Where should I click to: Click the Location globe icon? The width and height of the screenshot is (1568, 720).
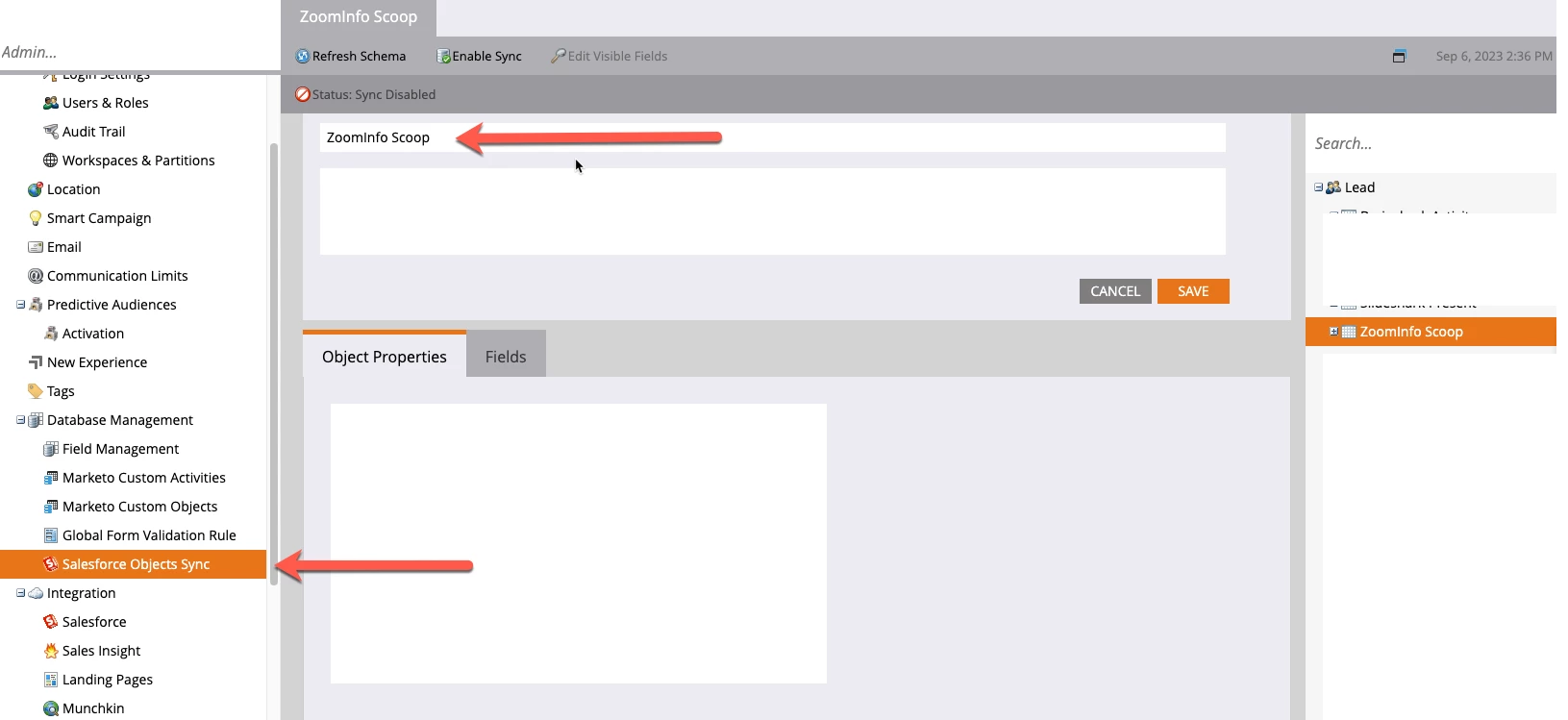pos(36,189)
